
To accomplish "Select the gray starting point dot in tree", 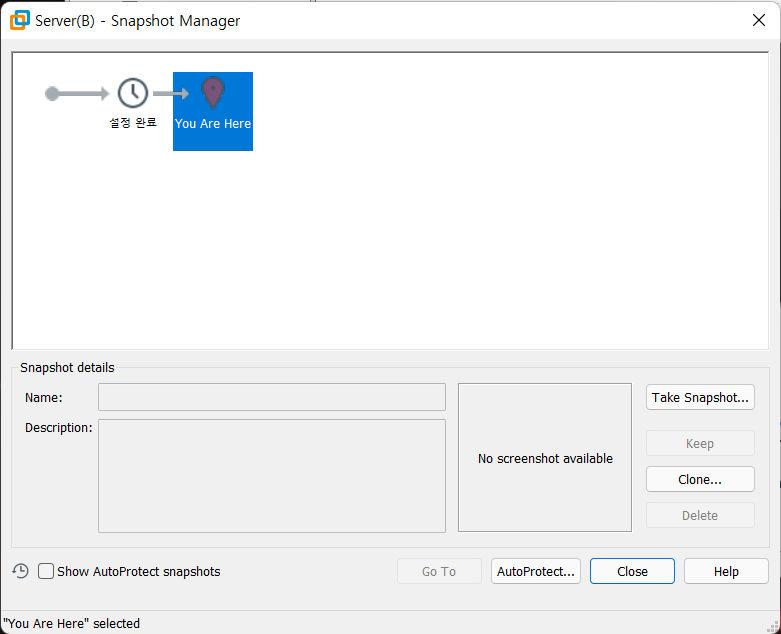I will [52, 93].
